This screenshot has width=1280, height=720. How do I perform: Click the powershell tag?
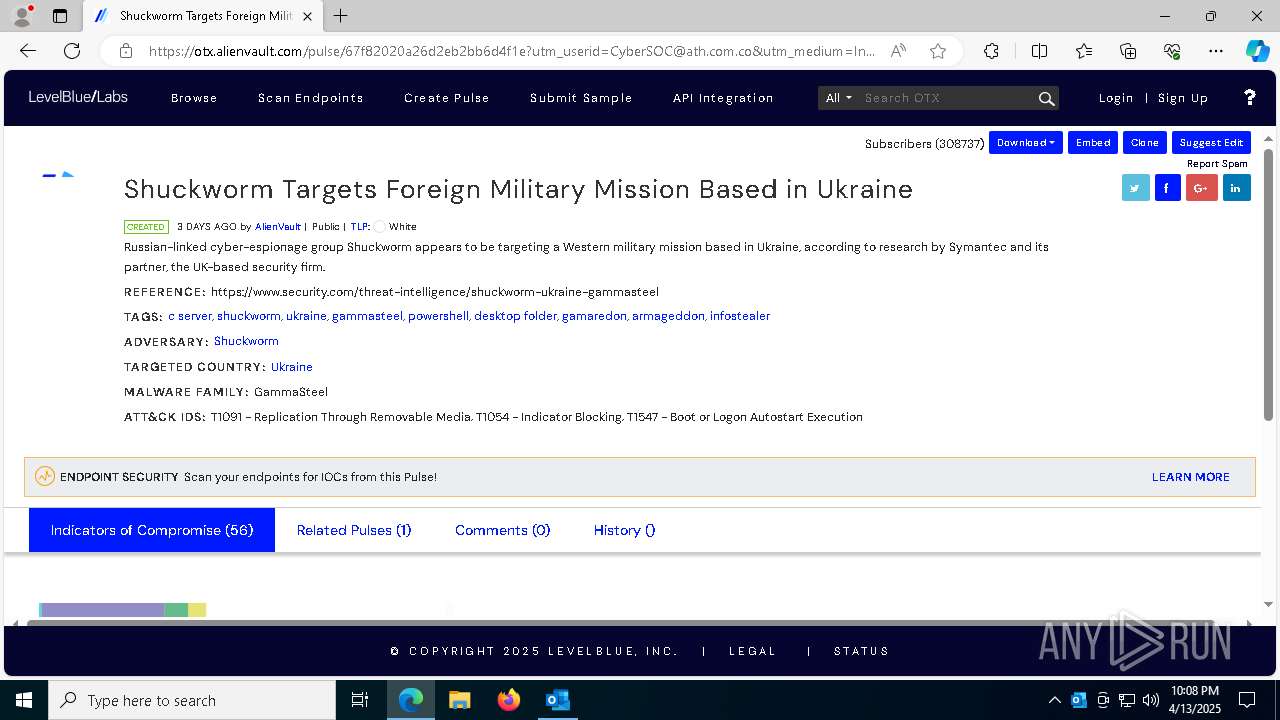tap(438, 316)
